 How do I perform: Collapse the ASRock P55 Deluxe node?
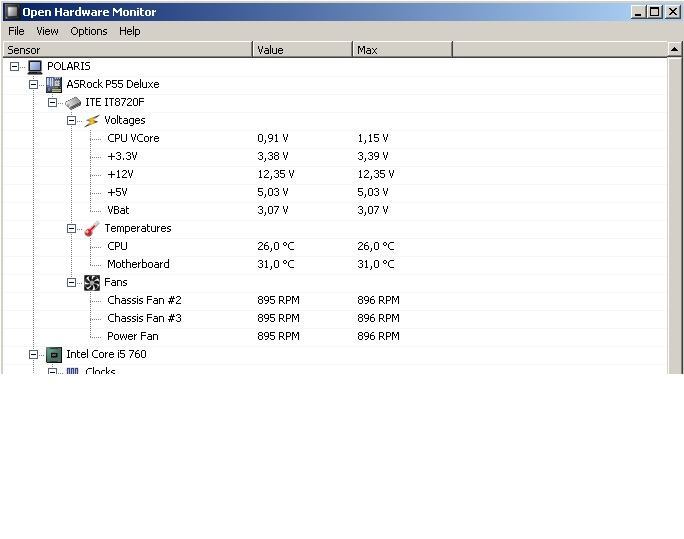coord(34,85)
